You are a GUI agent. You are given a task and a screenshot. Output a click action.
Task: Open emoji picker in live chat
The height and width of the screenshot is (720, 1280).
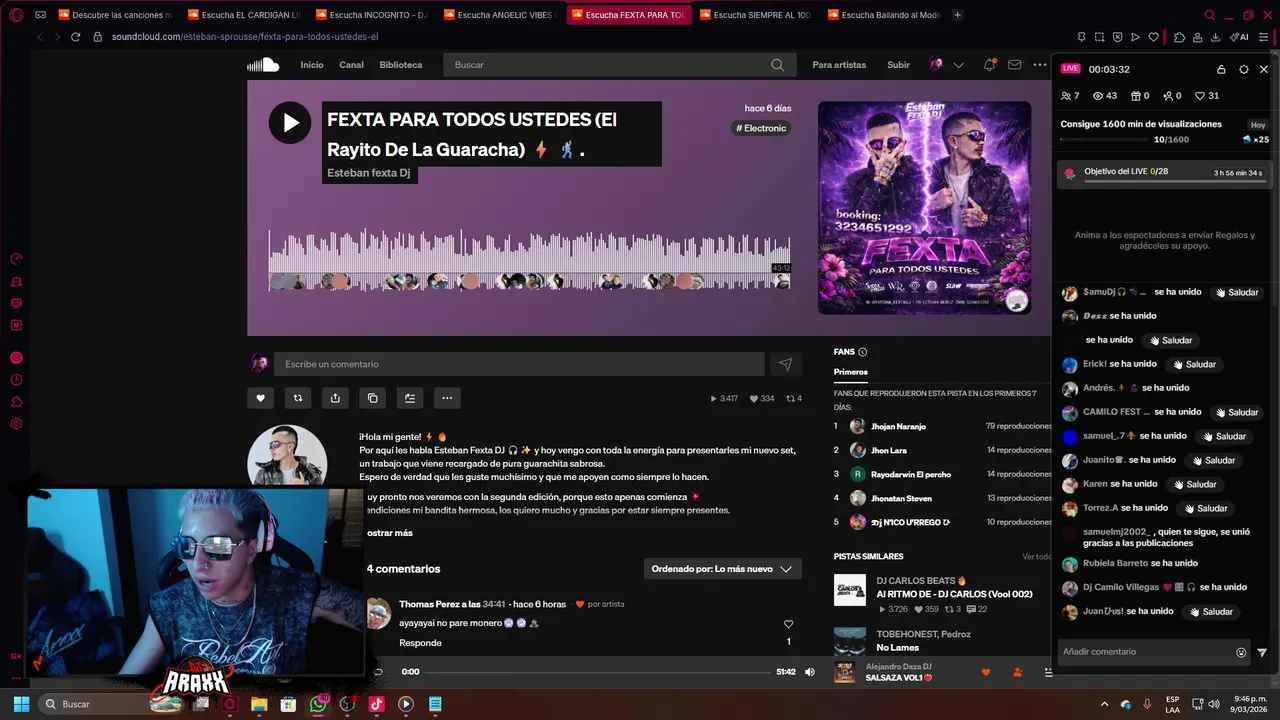pyautogui.click(x=1241, y=652)
